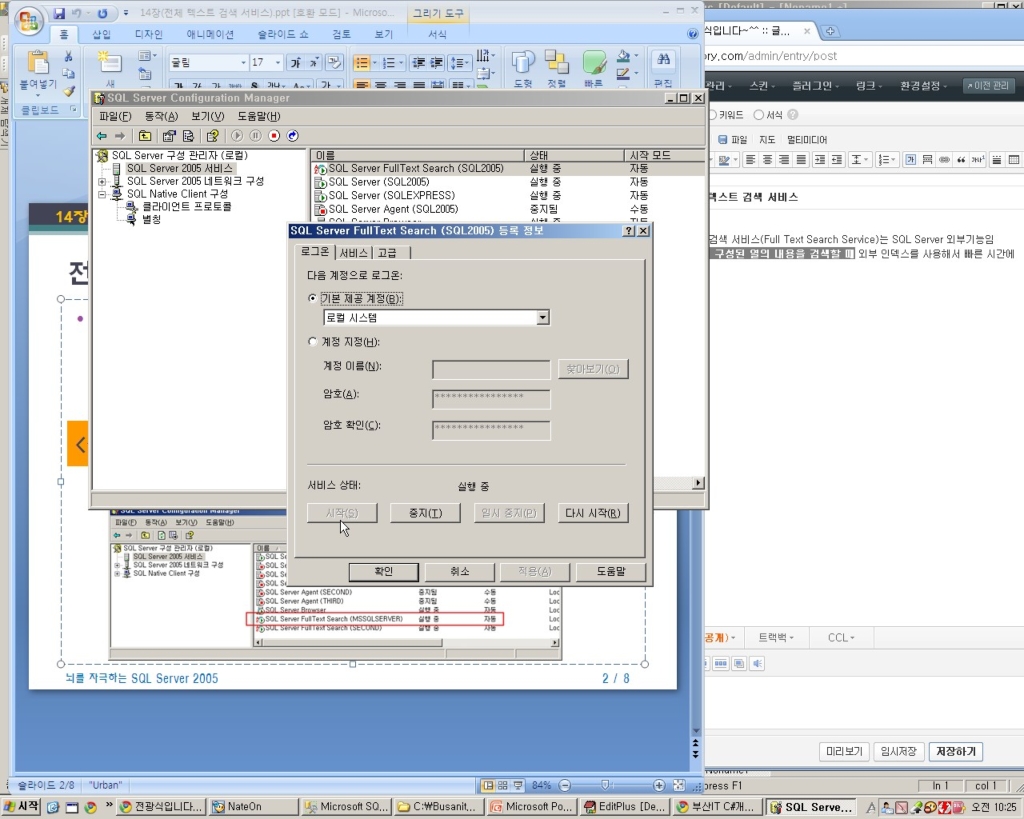Open the CCL dropdown in blog editor
The image size is (1024, 819).
[841, 637]
